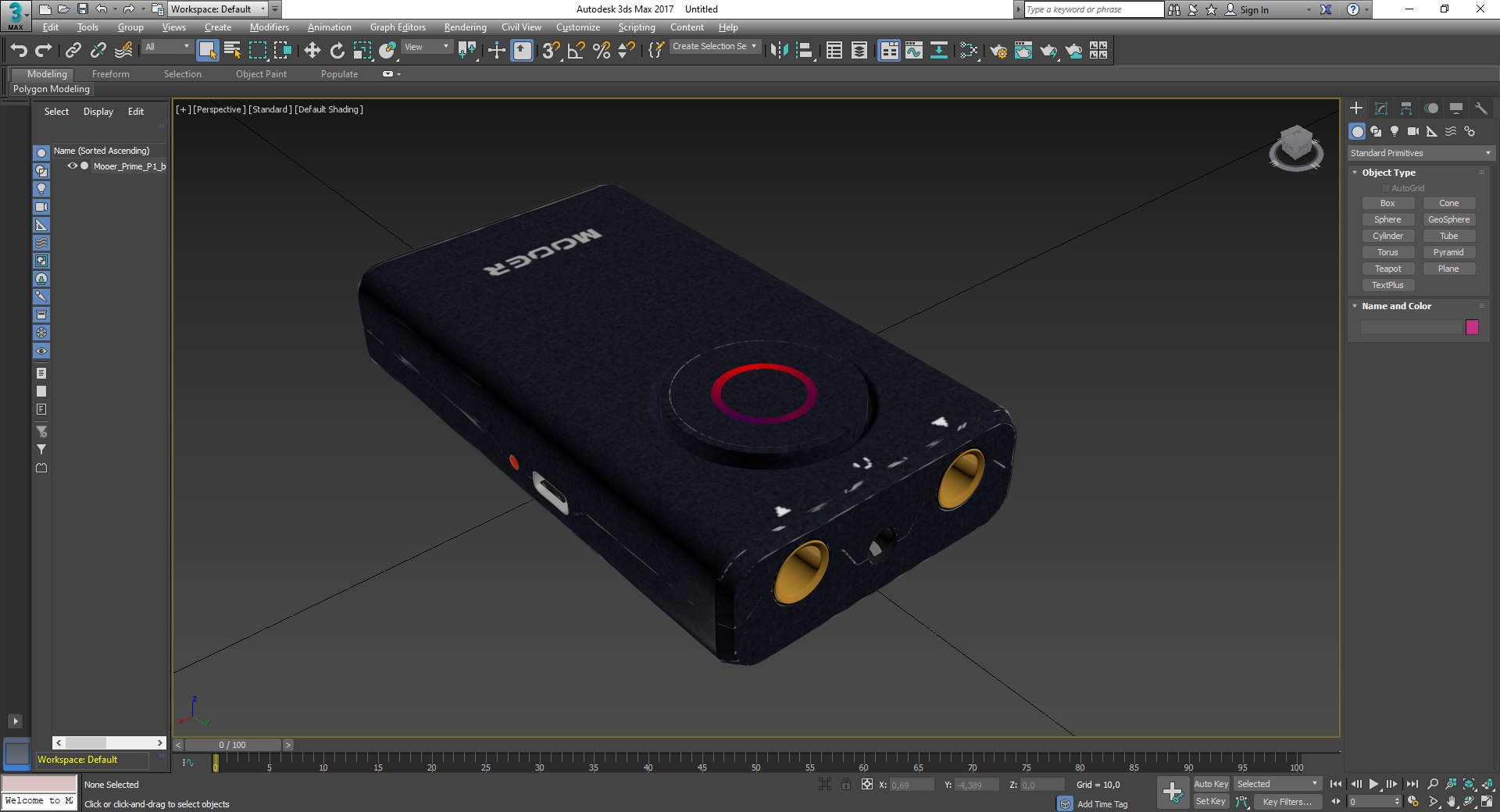Screen dimensions: 1500x812
Task: Click Render Production teapot icon
Action: [x=1048, y=51]
